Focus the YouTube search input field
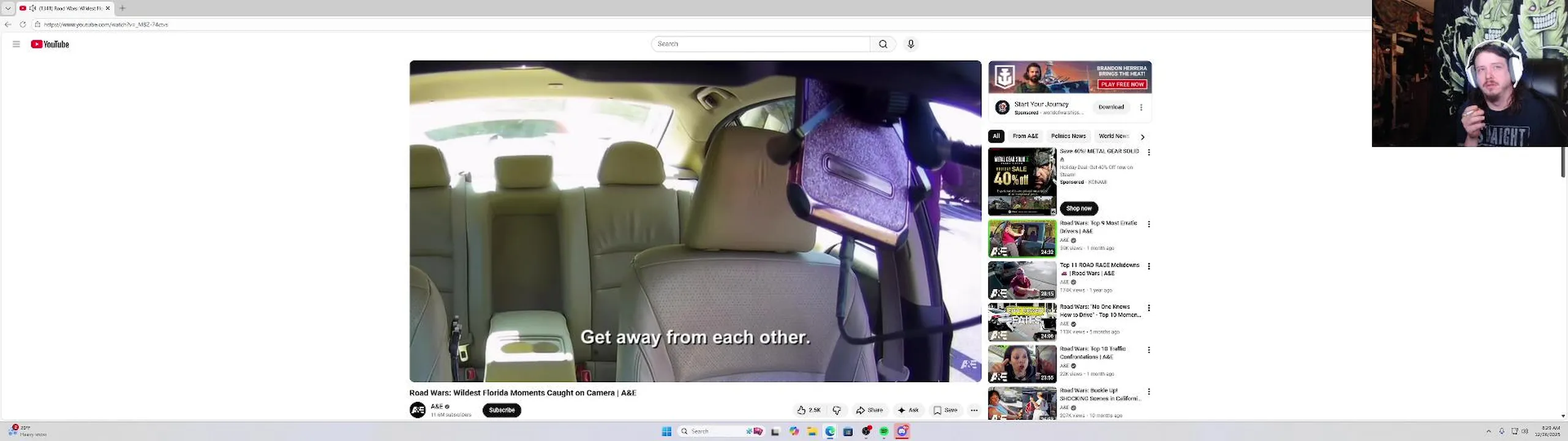Image resolution: width=1568 pixels, height=441 pixels. point(761,44)
